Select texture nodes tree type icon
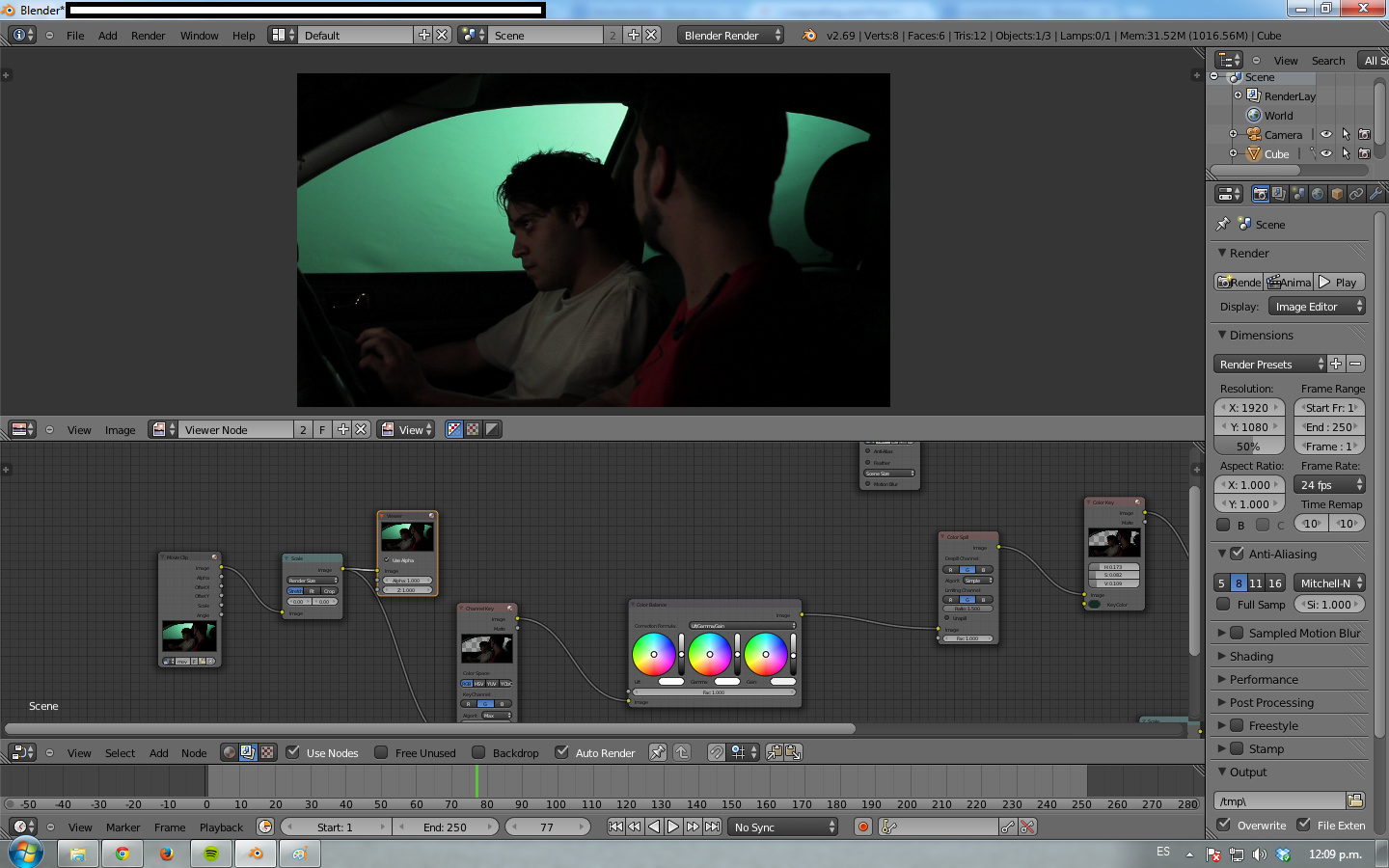The image size is (1389, 868). point(267,752)
